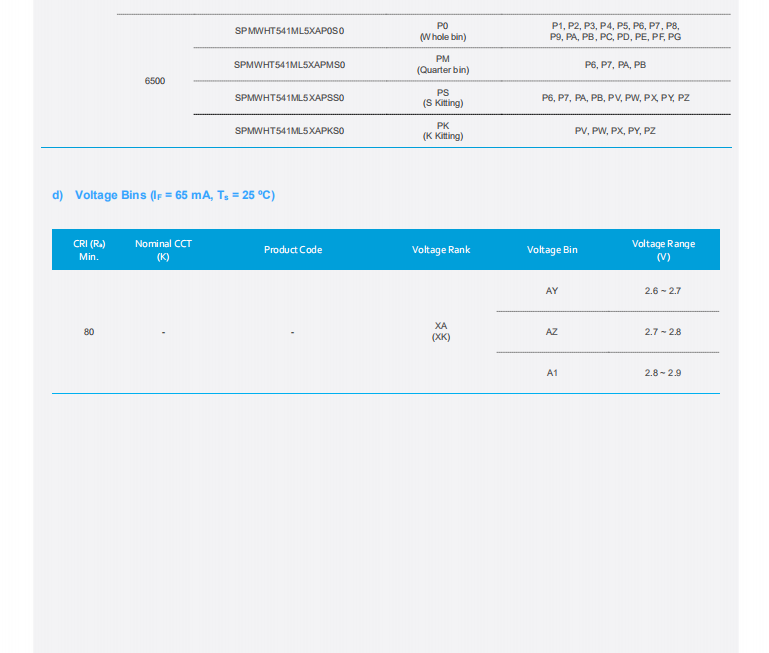Image resolution: width=769 pixels, height=653 pixels.
Task: Select product code SPMWHT541ML5XAPKS0
Action: point(289,131)
